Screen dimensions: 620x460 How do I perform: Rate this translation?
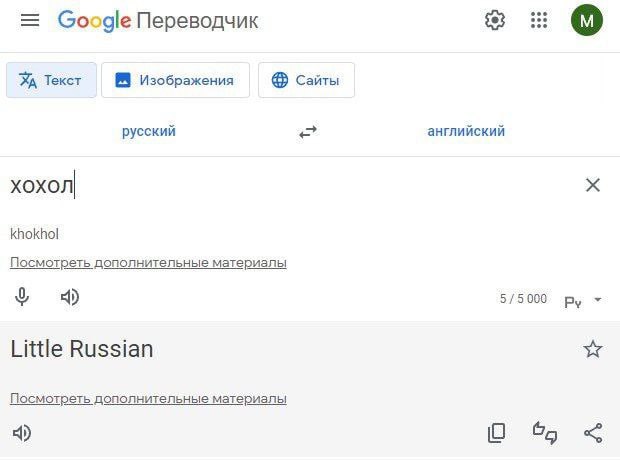pos(545,433)
